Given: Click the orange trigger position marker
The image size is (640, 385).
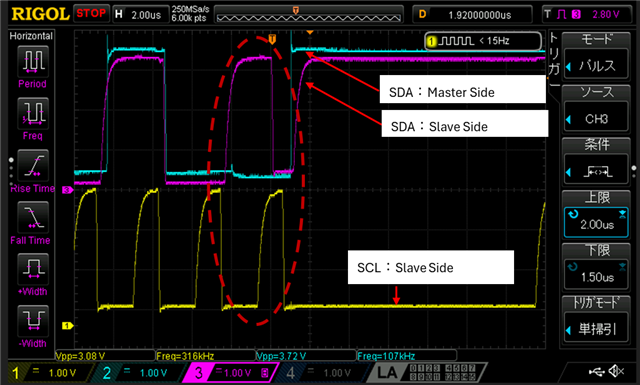Looking at the screenshot, I should coord(272,39).
